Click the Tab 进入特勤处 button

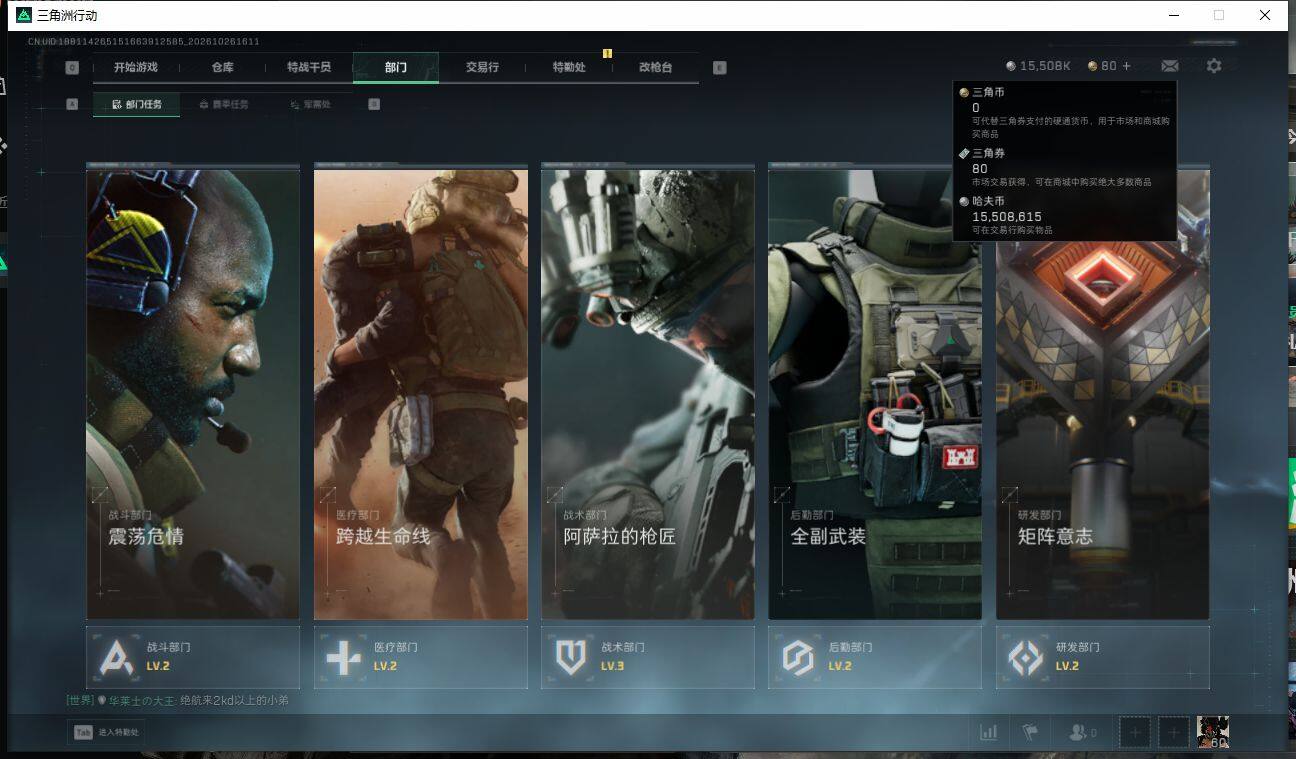click(106, 732)
